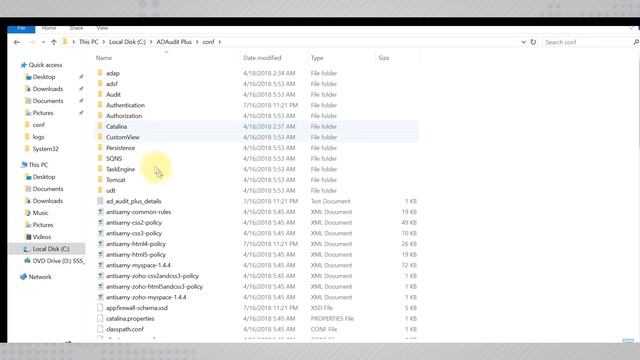Select Local Disk (C:) breadcrumb

click(x=127, y=42)
